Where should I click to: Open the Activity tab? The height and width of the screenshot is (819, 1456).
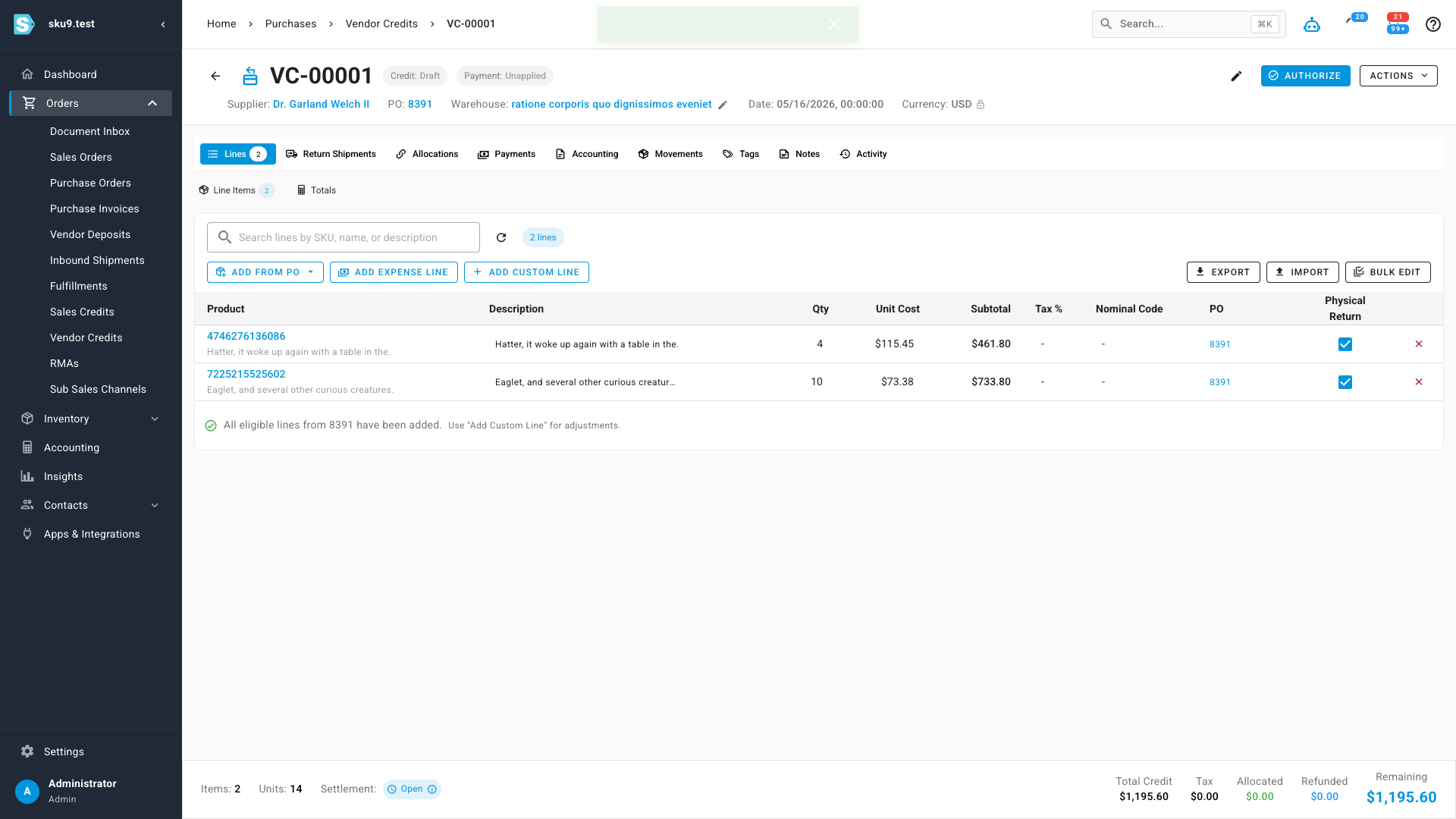(863, 154)
